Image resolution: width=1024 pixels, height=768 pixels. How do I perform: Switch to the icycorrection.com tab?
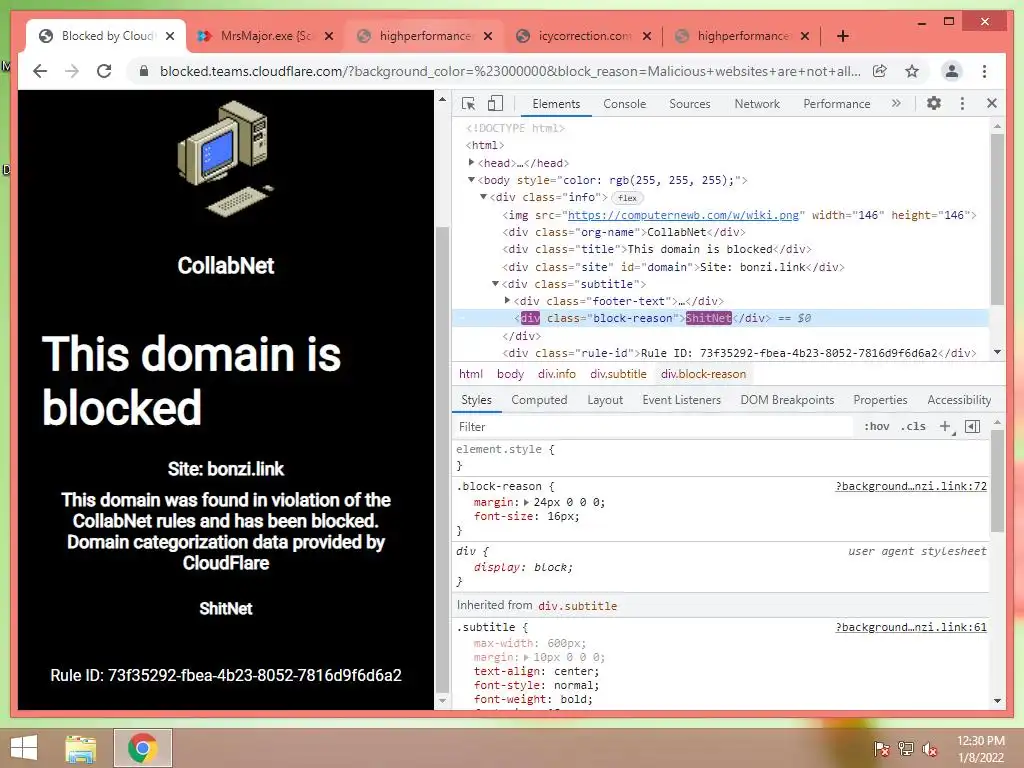point(583,36)
